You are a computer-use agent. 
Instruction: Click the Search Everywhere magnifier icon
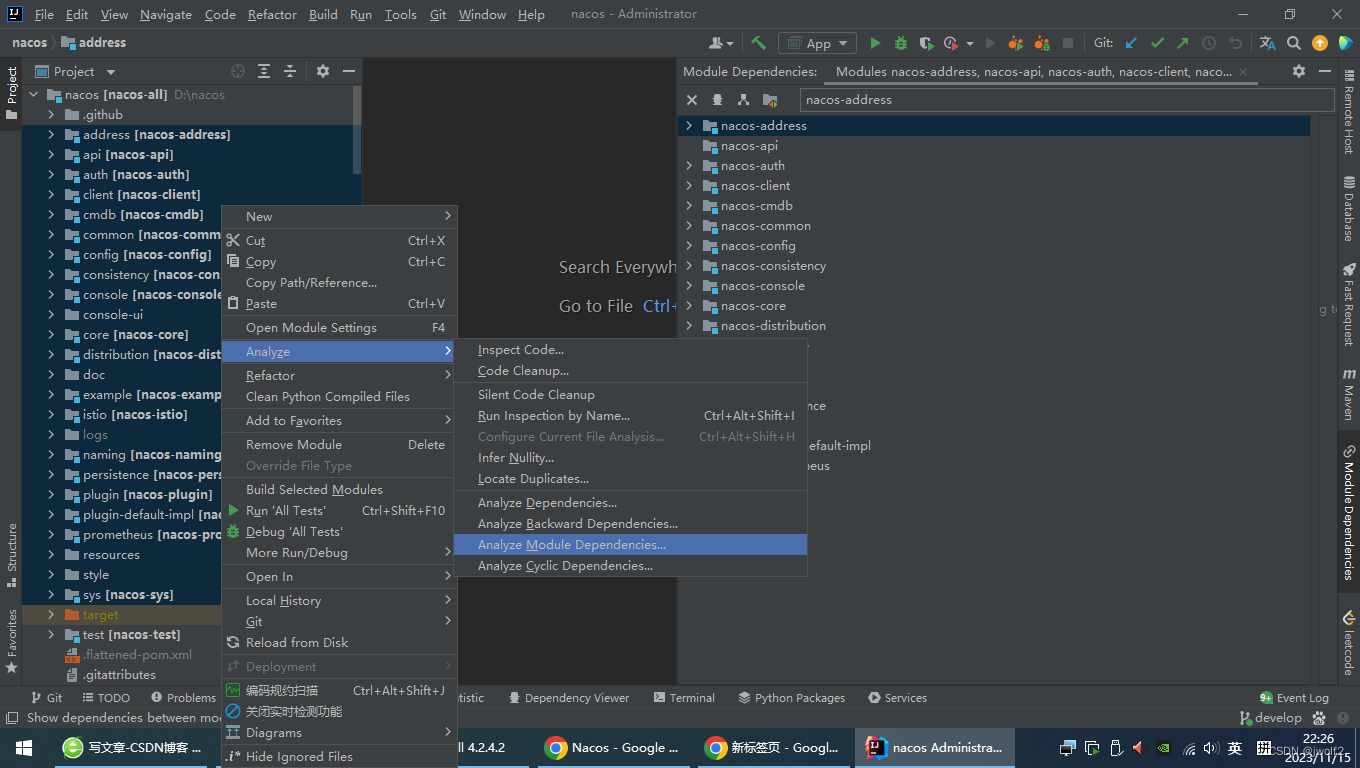[1294, 43]
